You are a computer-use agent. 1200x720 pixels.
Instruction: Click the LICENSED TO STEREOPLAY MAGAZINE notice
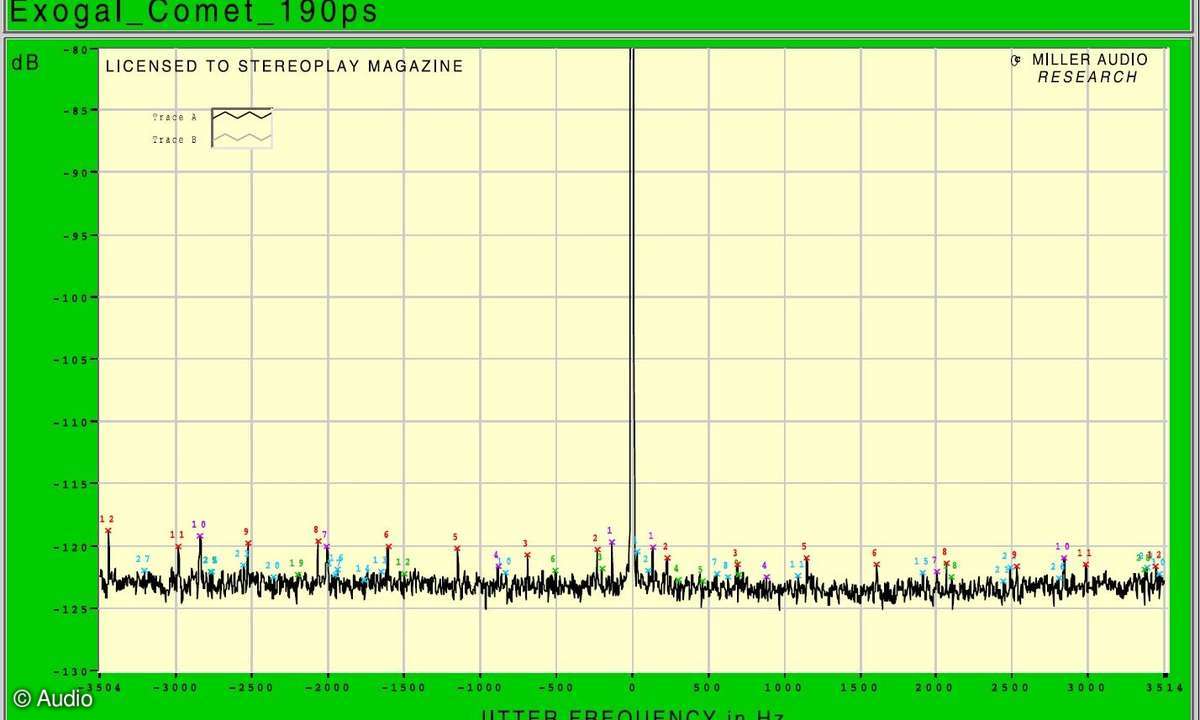tap(284, 67)
